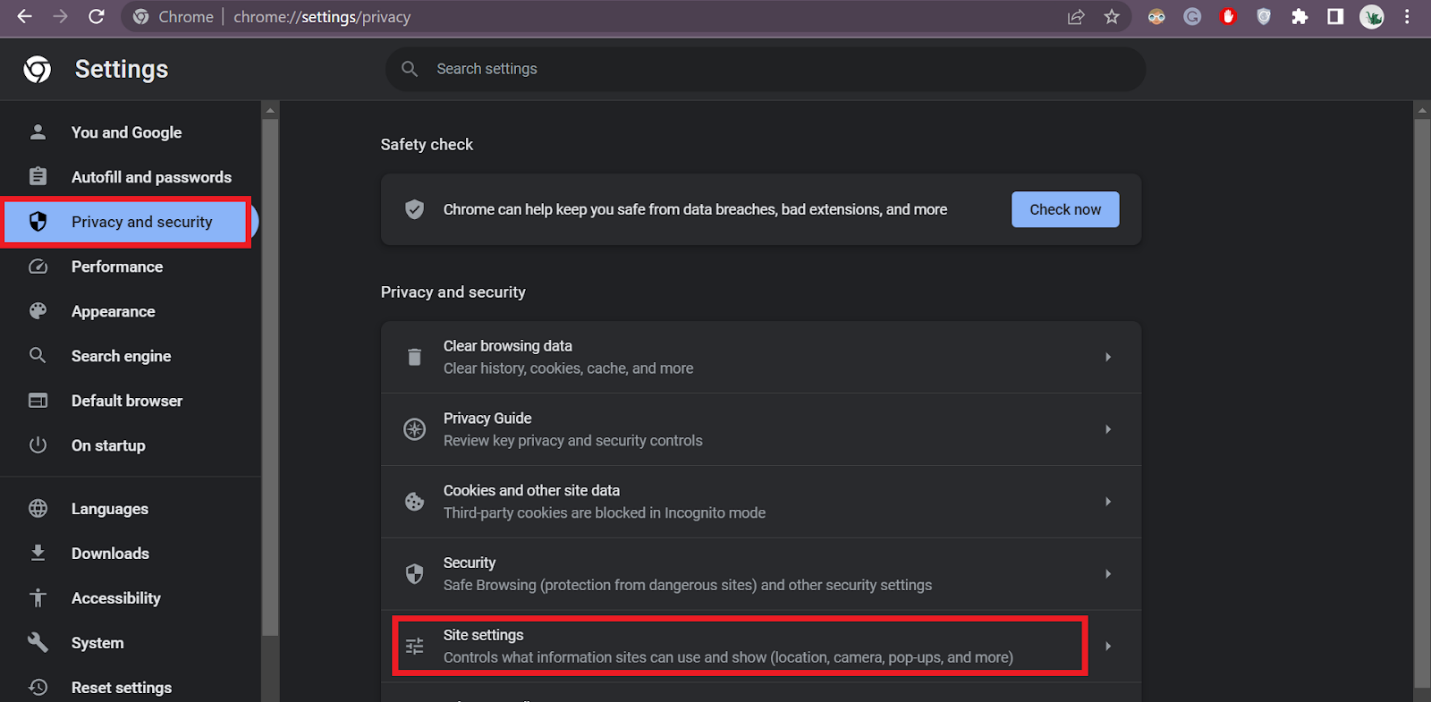Click the main page vertical scrollbar
Viewport: 1431px width, 702px height.
tap(1422, 400)
